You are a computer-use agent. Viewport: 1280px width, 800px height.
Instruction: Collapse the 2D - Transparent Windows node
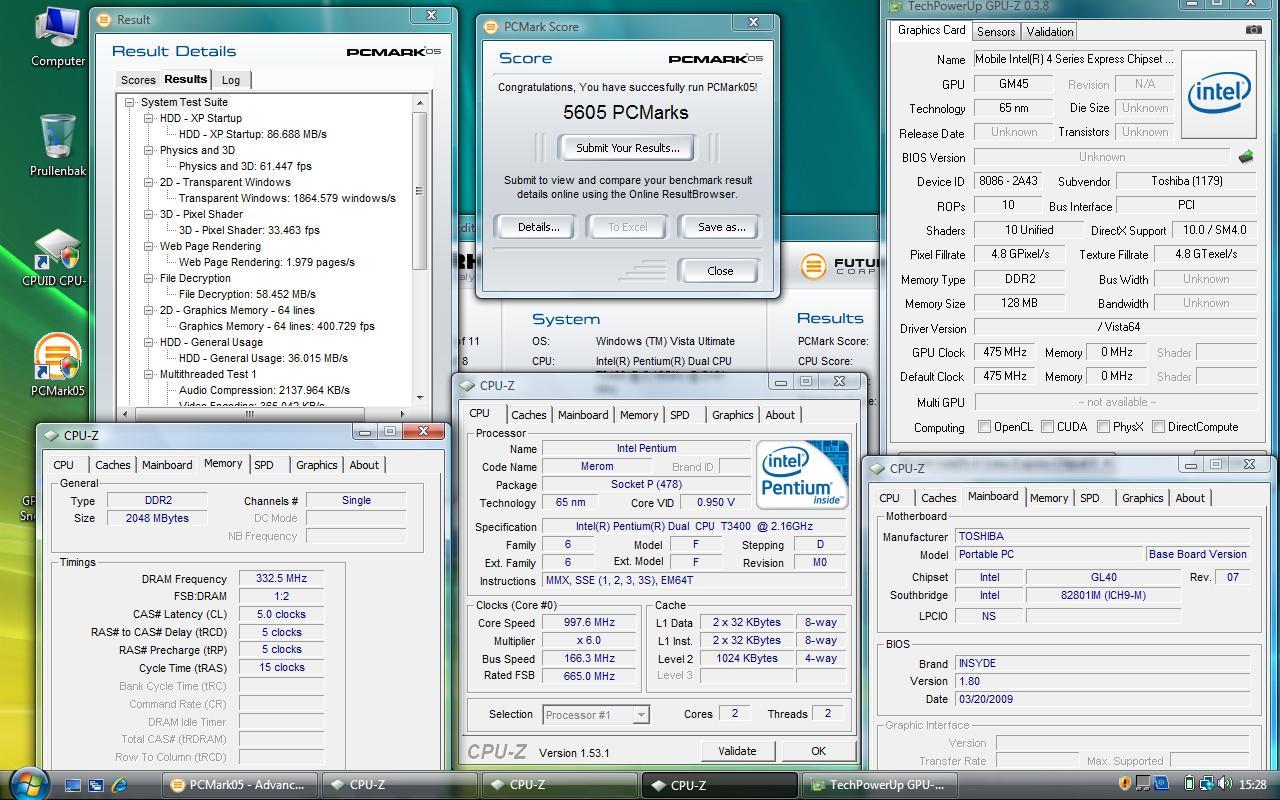148,182
